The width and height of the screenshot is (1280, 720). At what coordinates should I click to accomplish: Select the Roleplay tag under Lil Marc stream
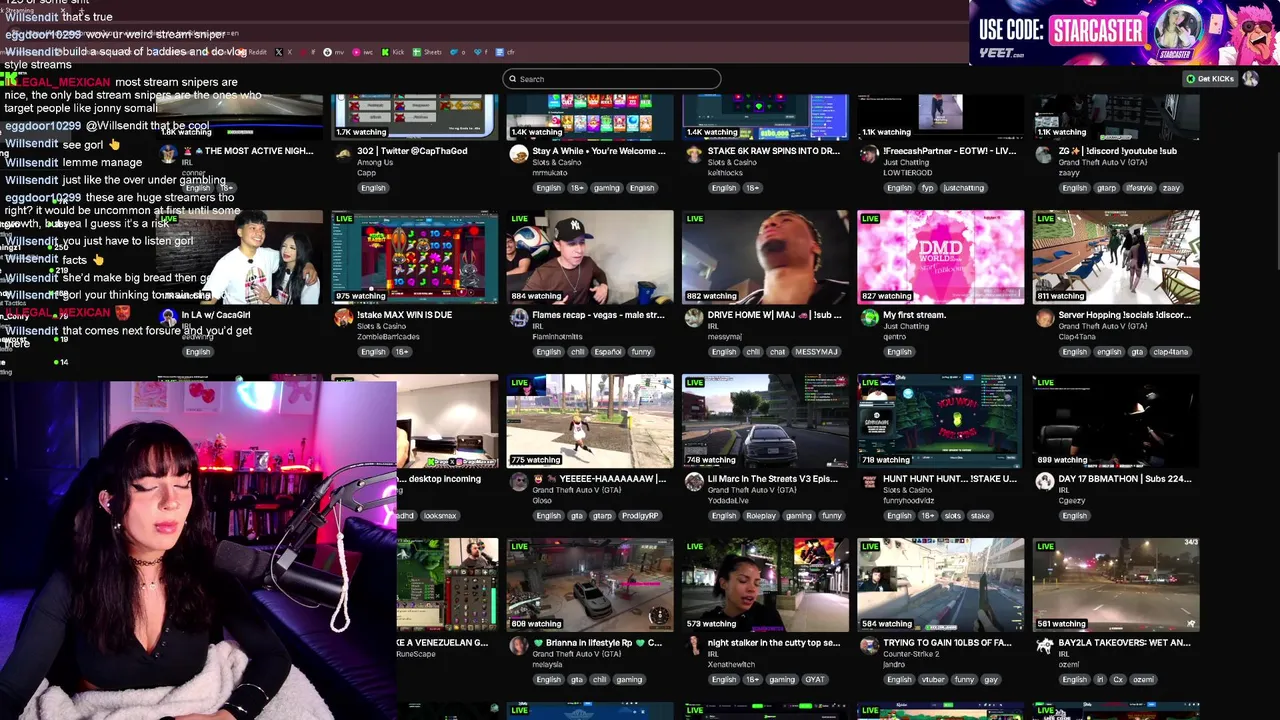click(760, 516)
